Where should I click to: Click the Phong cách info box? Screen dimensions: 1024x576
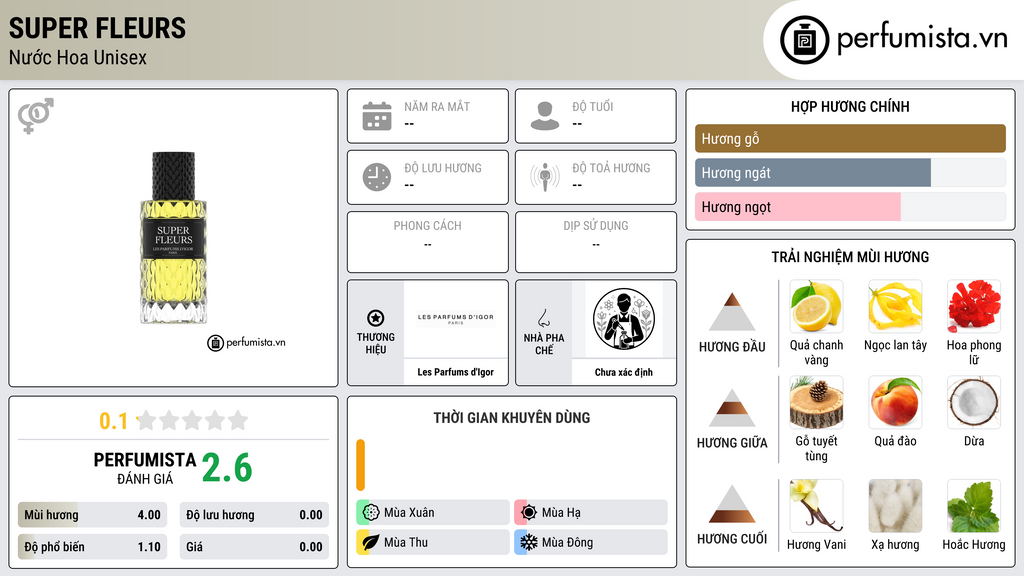pos(428,242)
